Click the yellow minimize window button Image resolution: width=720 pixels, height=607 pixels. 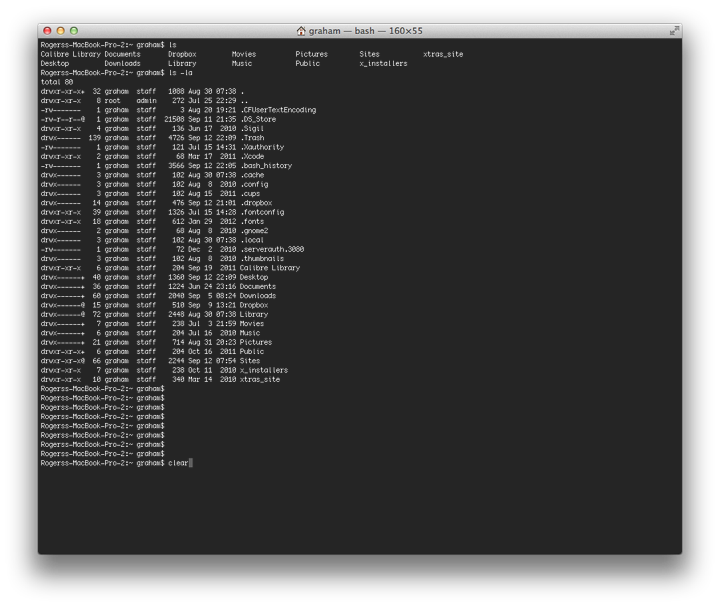(60, 31)
